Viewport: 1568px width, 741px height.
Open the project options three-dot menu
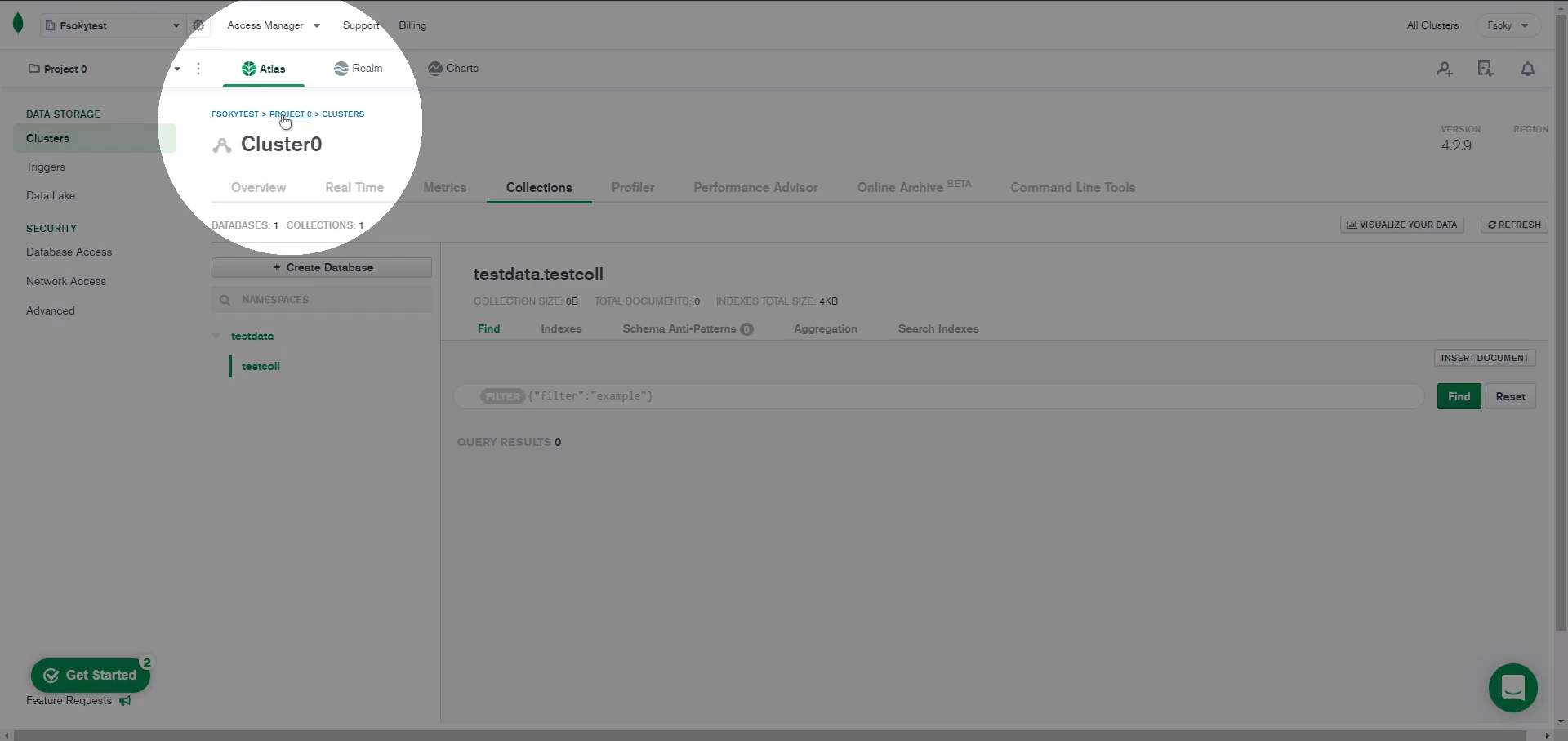coord(198,69)
